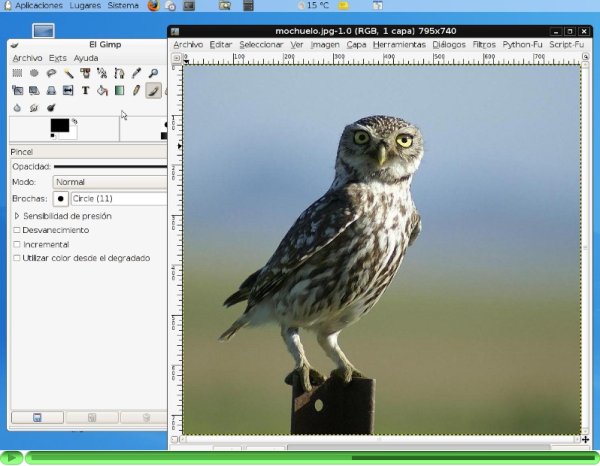The height and width of the screenshot is (466, 600).
Task: Open the Brochas brush preview selector
Action: click(60, 199)
